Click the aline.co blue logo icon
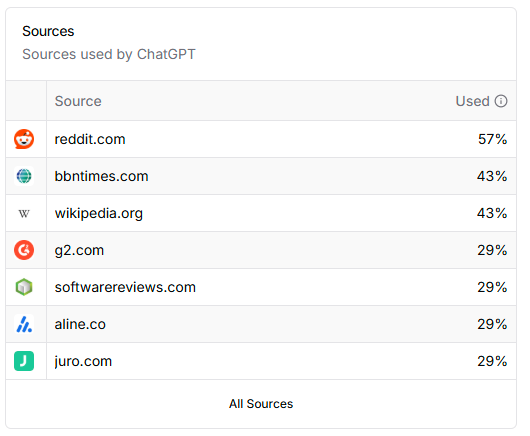Viewport: 530px width, 436px height. point(24,324)
